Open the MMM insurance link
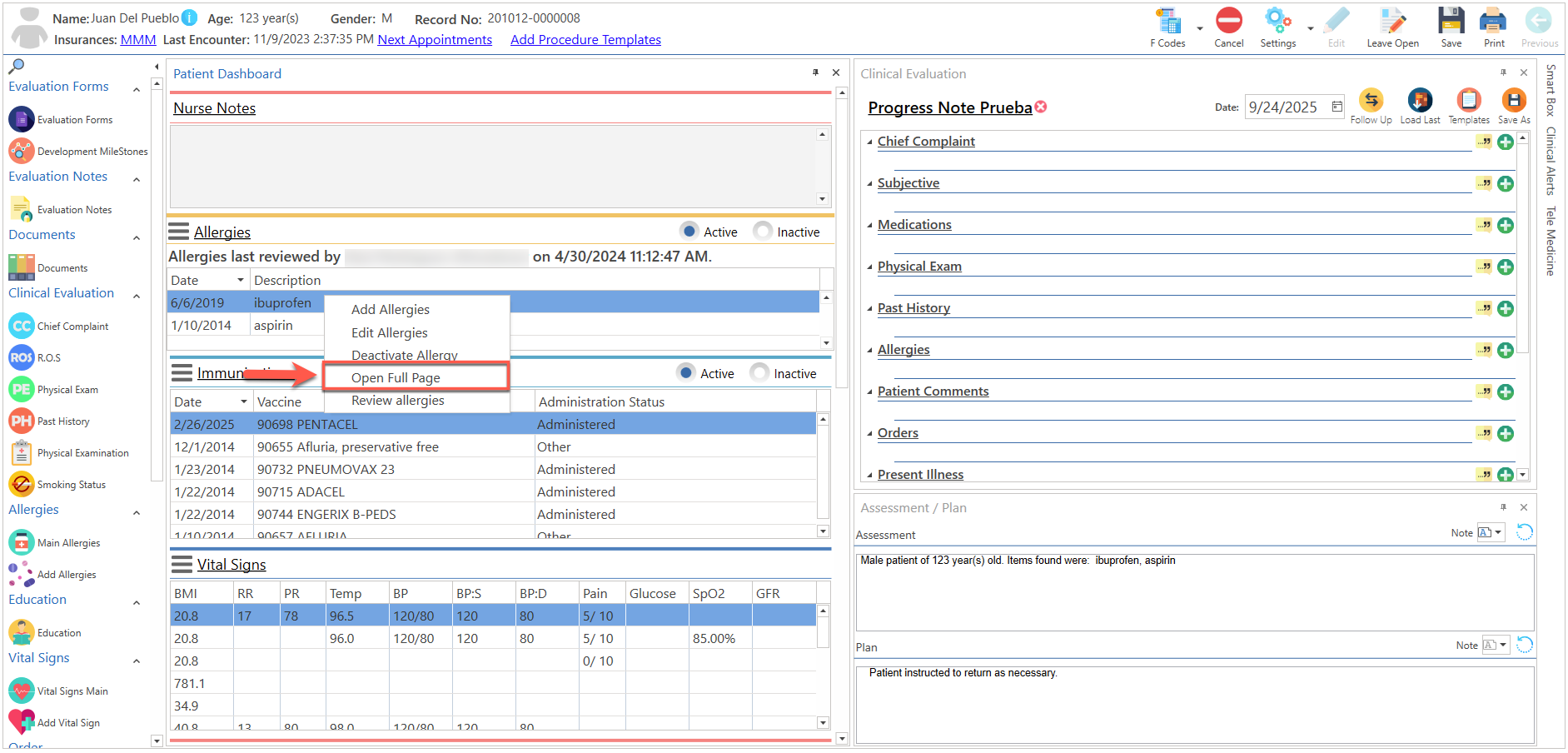1568x753 pixels. pos(138,39)
